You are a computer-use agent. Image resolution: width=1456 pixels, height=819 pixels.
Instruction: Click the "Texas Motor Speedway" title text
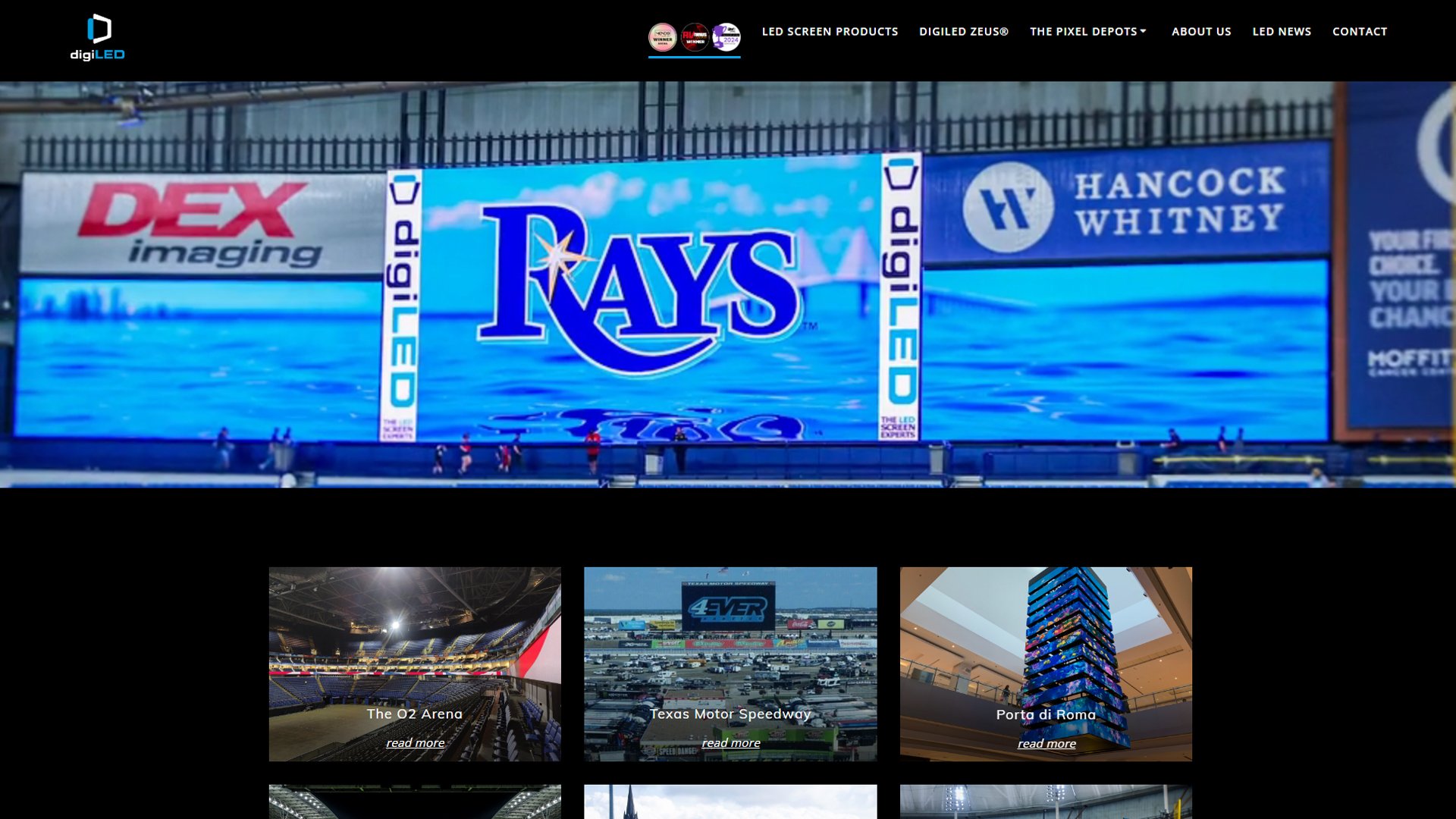point(730,714)
